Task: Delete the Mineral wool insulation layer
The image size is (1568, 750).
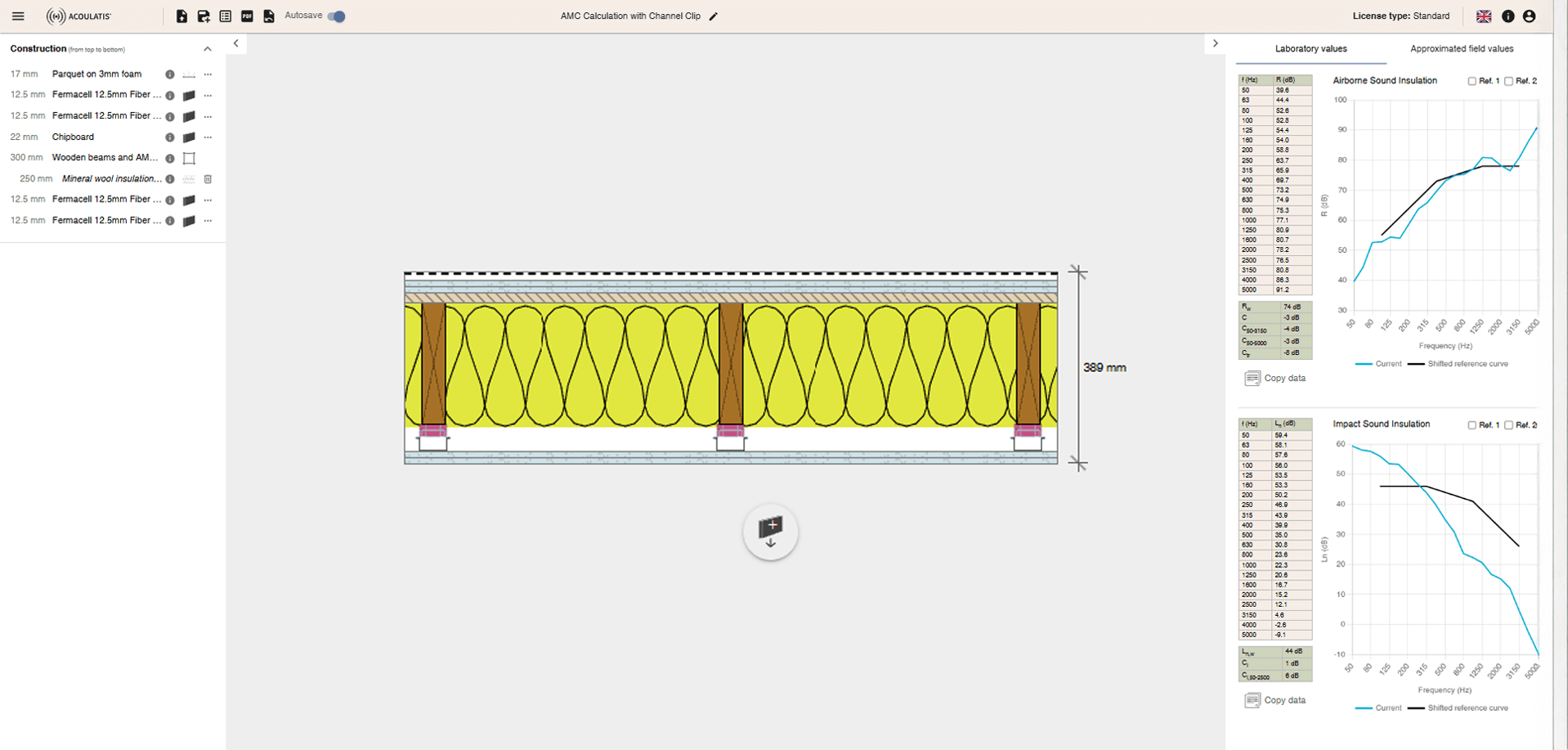Action: [x=208, y=179]
